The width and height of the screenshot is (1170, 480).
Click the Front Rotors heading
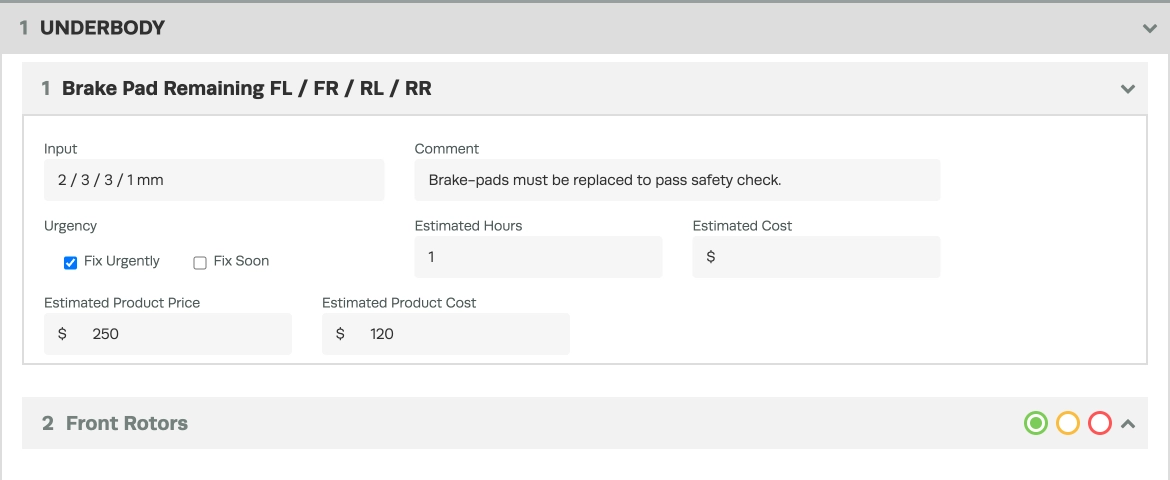127,423
